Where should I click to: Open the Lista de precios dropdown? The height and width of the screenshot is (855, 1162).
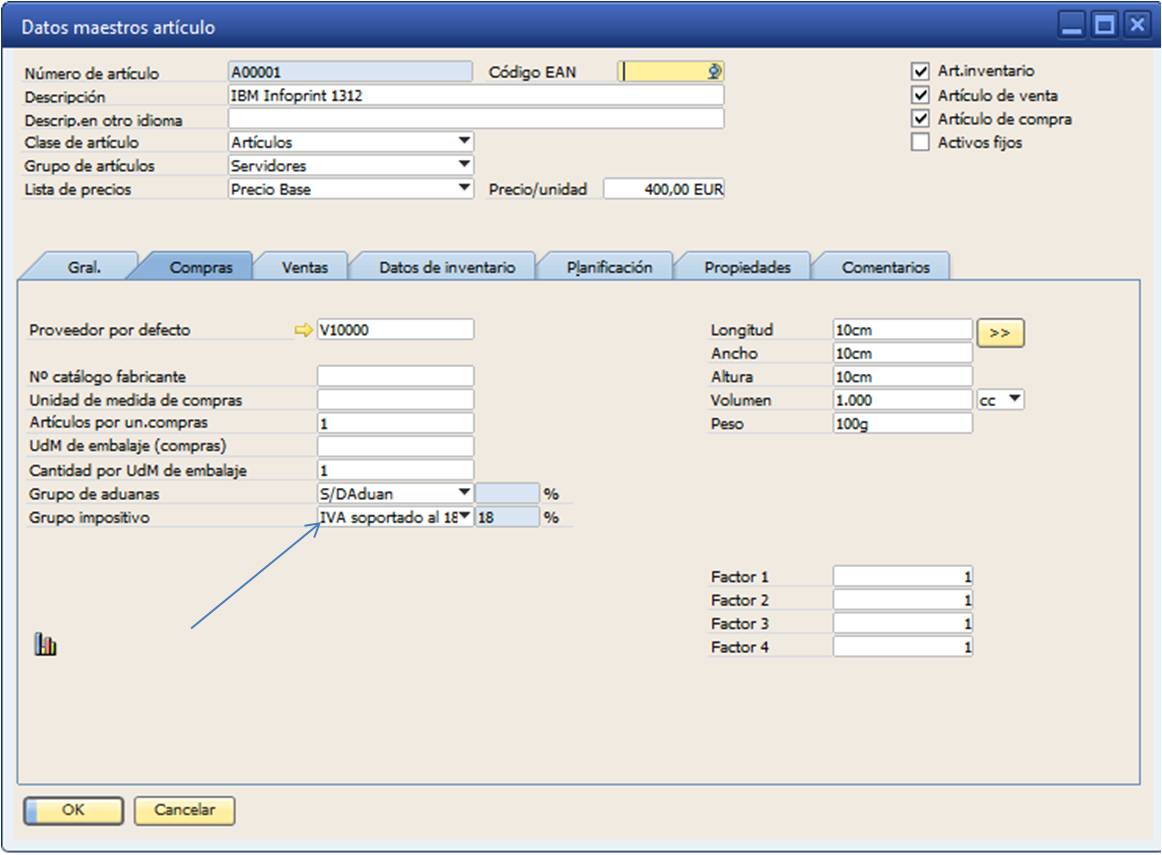click(464, 188)
